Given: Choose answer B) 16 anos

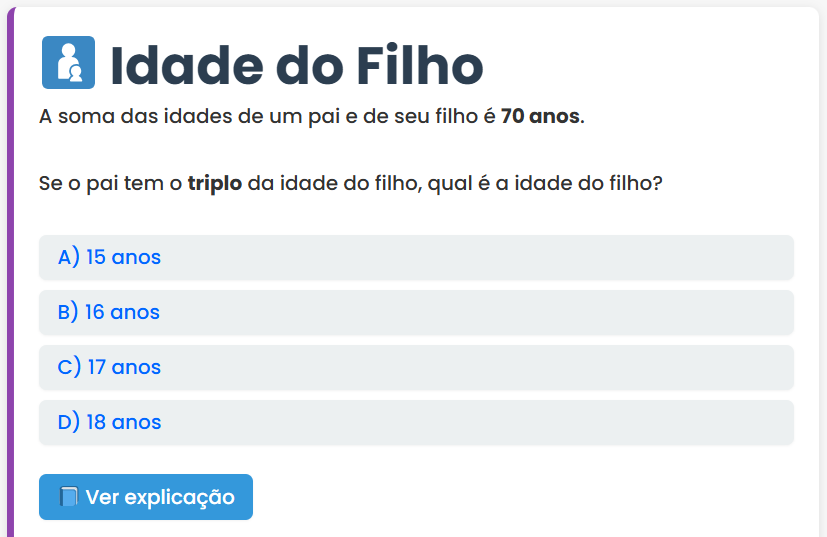Looking at the screenshot, I should [415, 312].
